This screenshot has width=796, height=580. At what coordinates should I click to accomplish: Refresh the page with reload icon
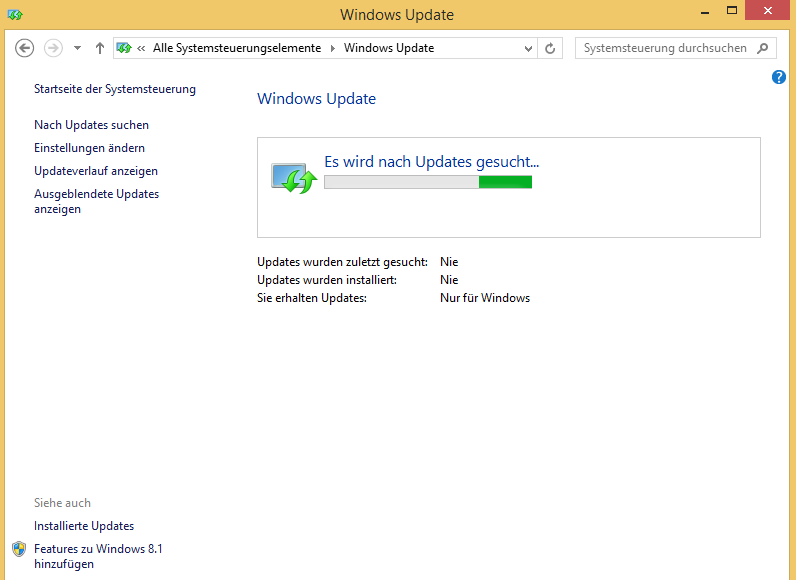[550, 48]
